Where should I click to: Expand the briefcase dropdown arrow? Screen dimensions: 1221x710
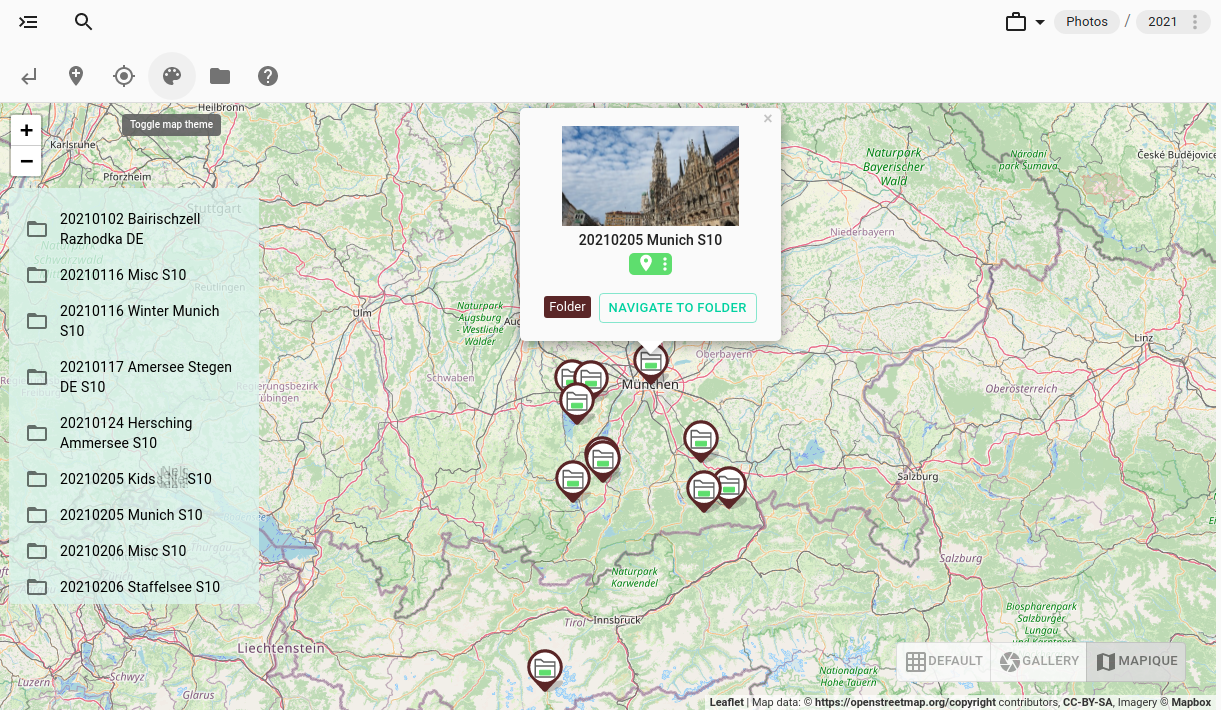tap(1040, 22)
